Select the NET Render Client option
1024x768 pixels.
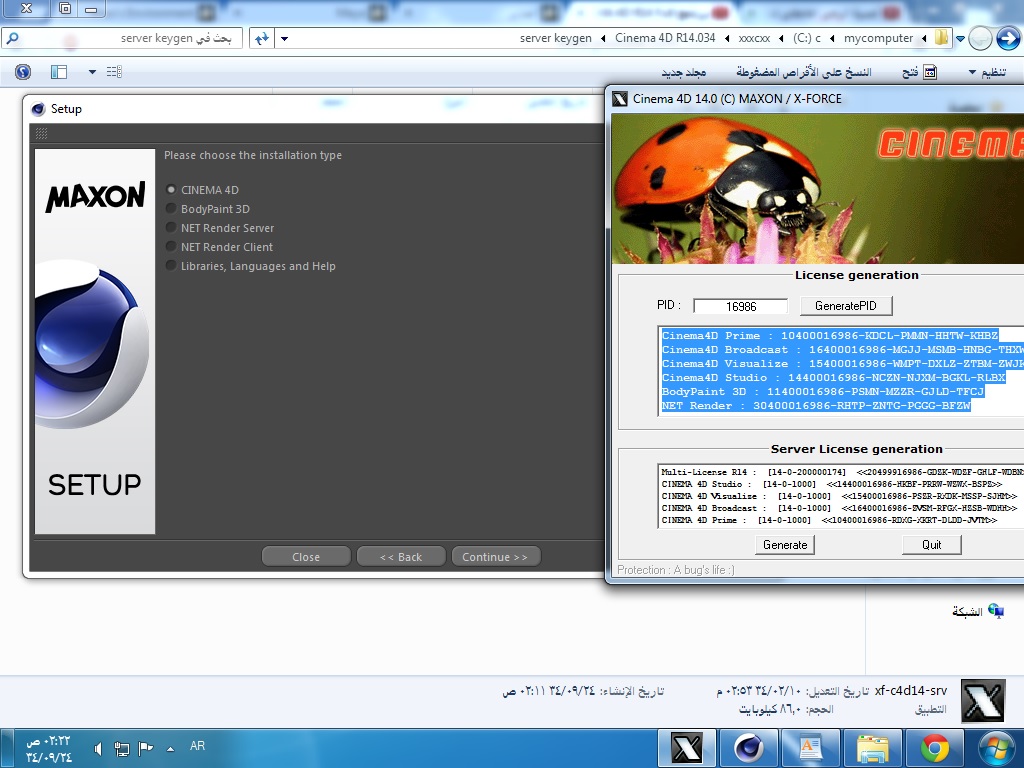pos(171,247)
